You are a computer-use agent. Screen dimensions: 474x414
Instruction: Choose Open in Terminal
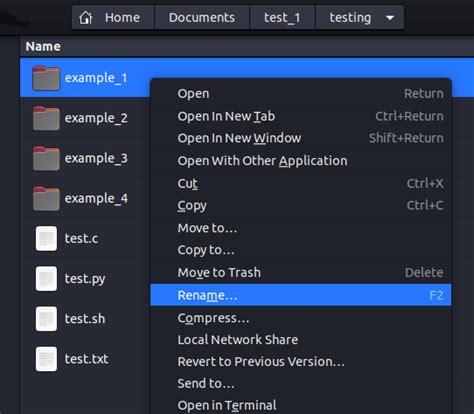(x=301, y=405)
